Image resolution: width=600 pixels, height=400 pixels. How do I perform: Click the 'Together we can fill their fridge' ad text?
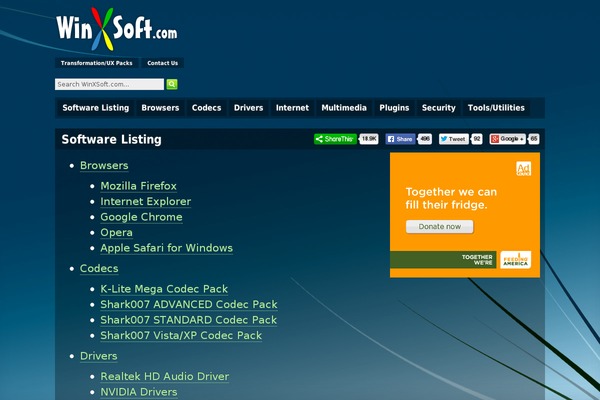point(451,198)
